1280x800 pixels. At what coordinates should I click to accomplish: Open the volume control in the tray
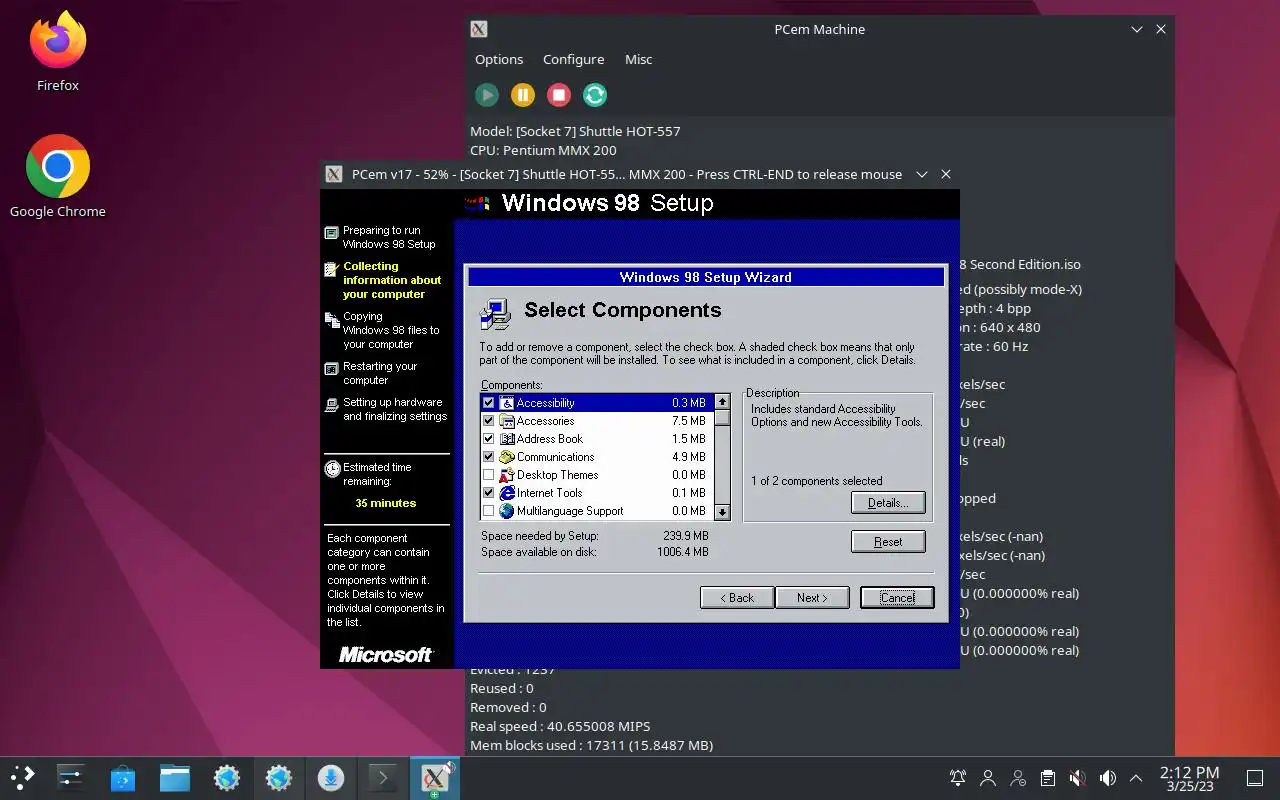(1107, 777)
